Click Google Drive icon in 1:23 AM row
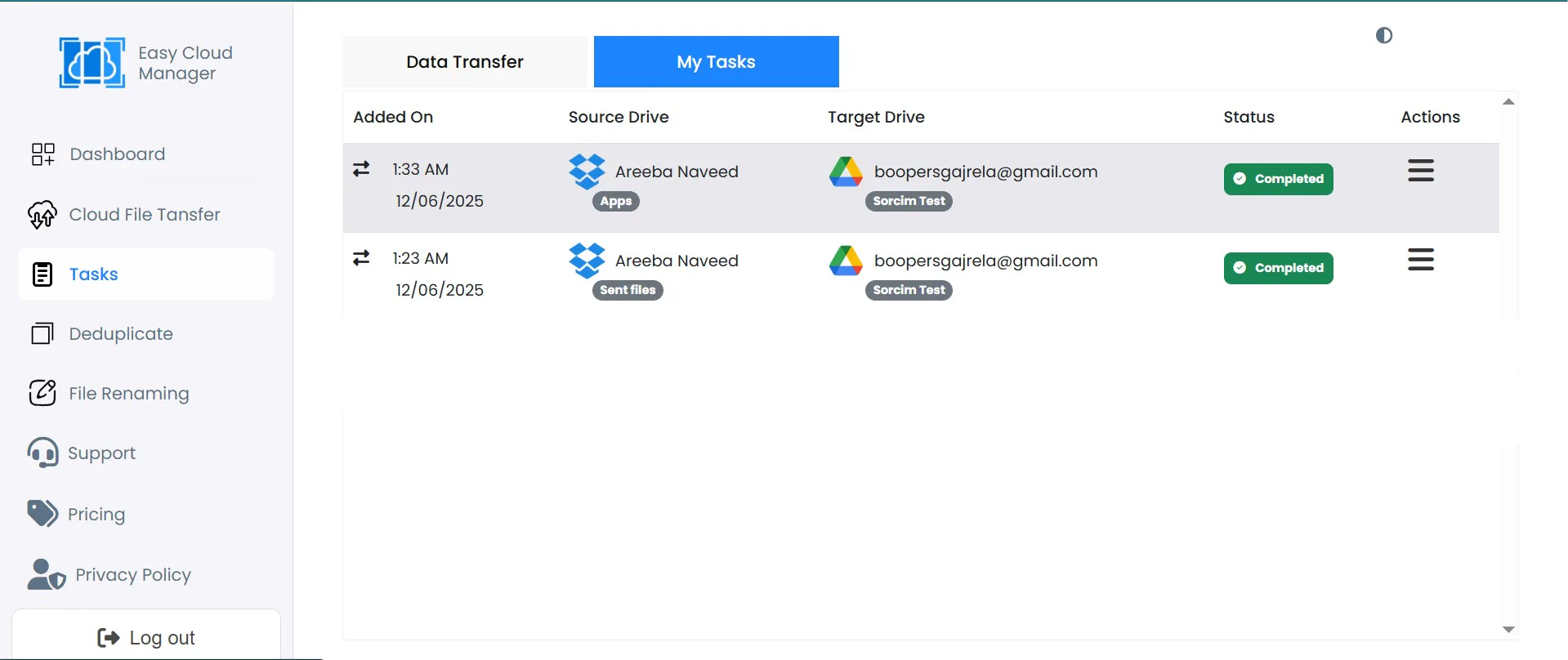This screenshot has height=660, width=1568. [x=847, y=261]
